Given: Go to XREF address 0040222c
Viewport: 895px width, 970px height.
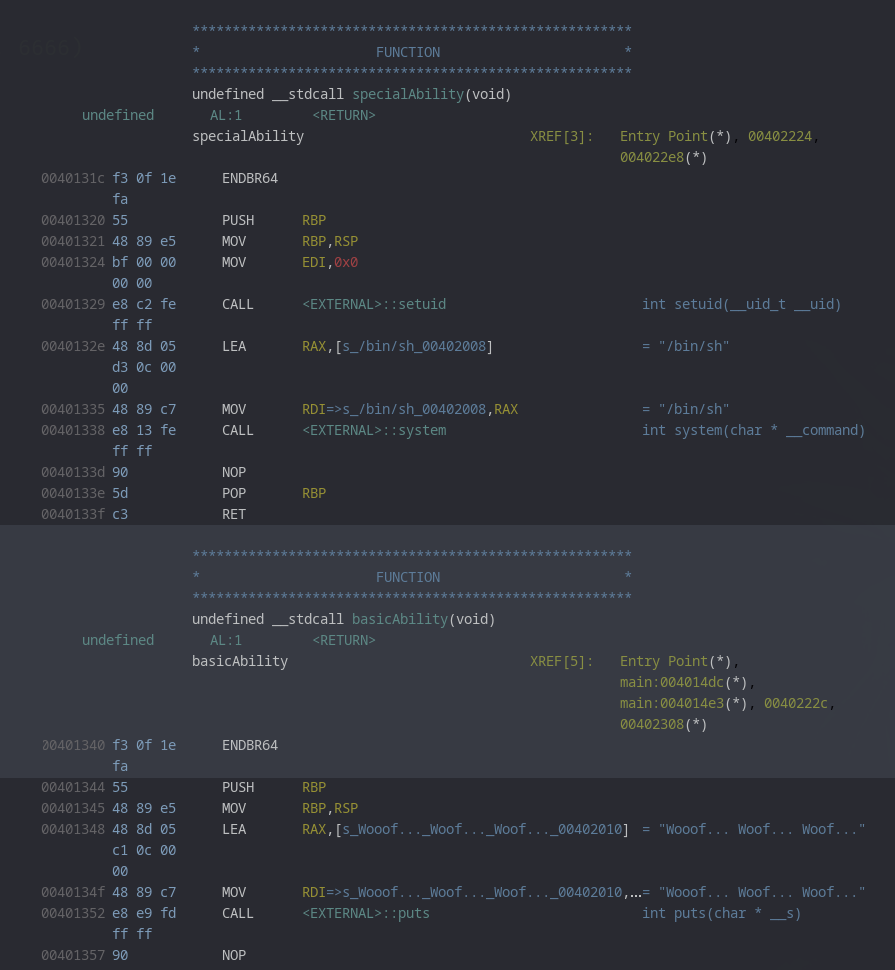Looking at the screenshot, I should 797,703.
